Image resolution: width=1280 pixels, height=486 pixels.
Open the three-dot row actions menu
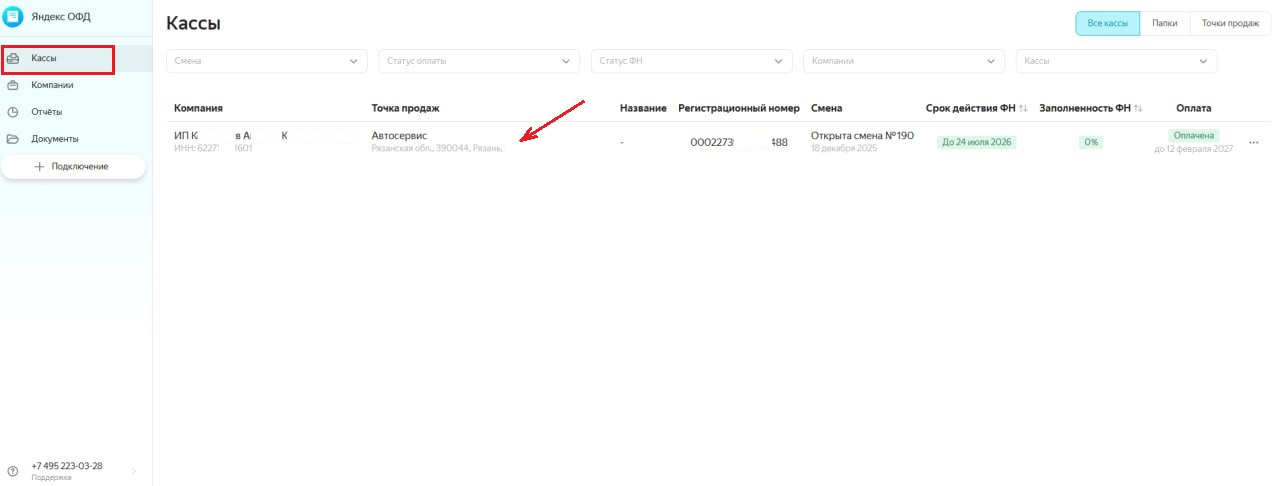[x=1253, y=143]
